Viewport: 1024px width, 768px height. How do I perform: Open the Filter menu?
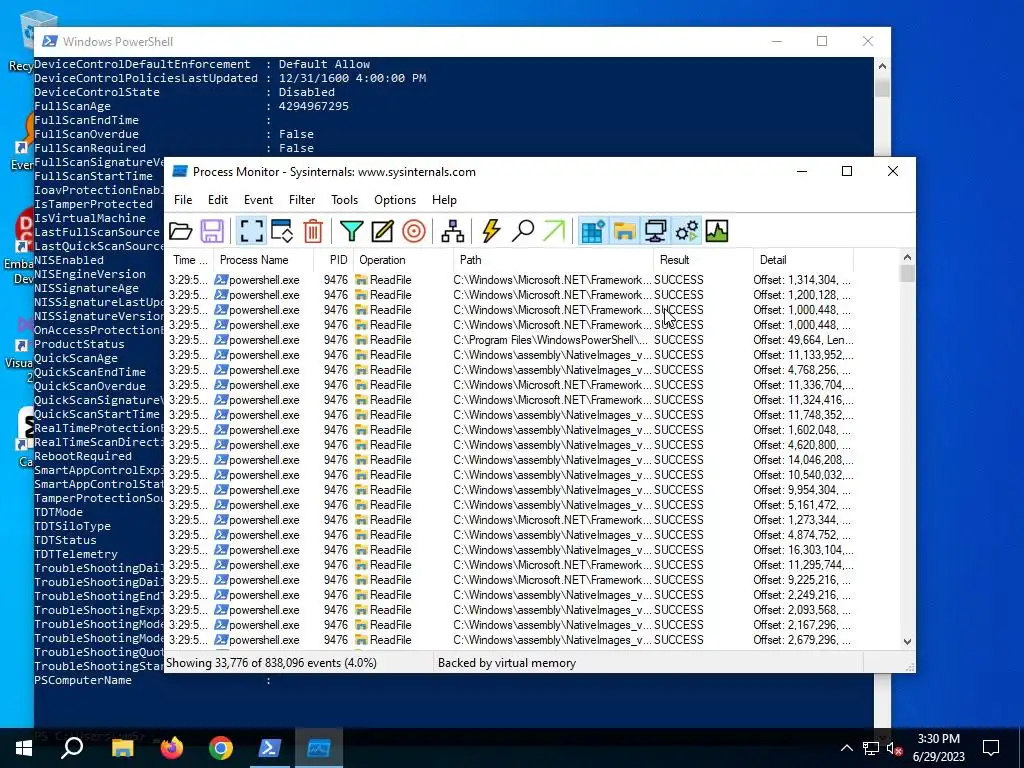pyautogui.click(x=302, y=200)
